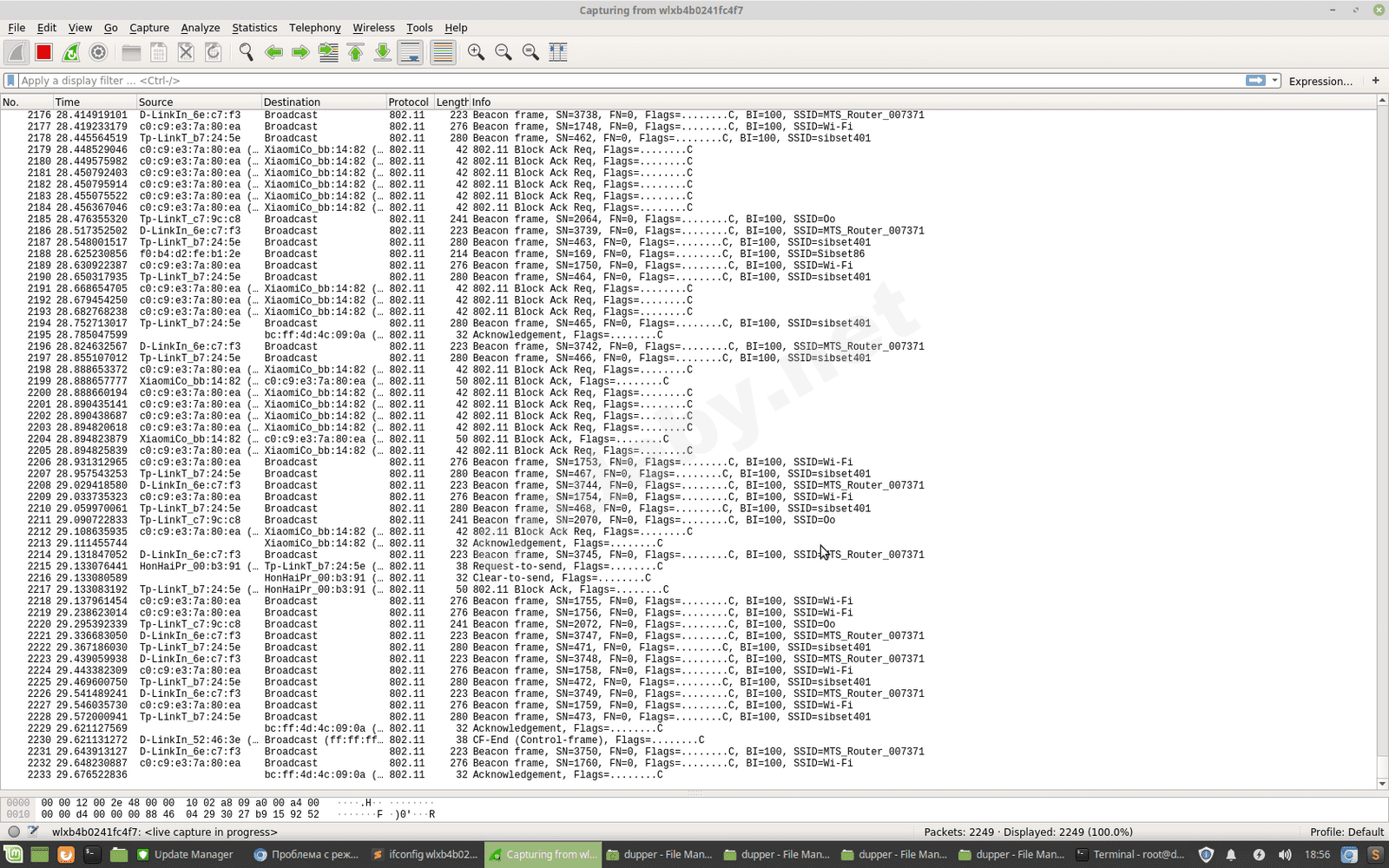Viewport: 1389px width, 868px height.
Task: Click the display filter input field
Action: point(629,81)
